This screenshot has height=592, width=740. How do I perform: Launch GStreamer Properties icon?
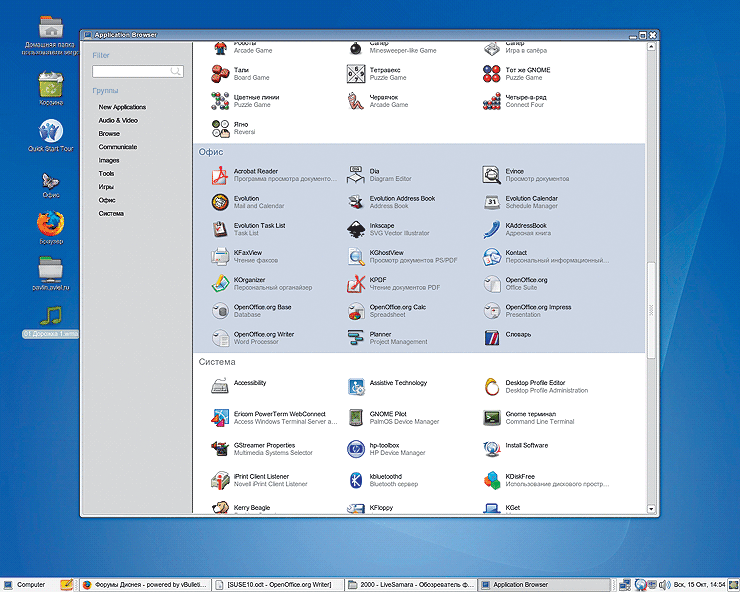pyautogui.click(x=219, y=449)
